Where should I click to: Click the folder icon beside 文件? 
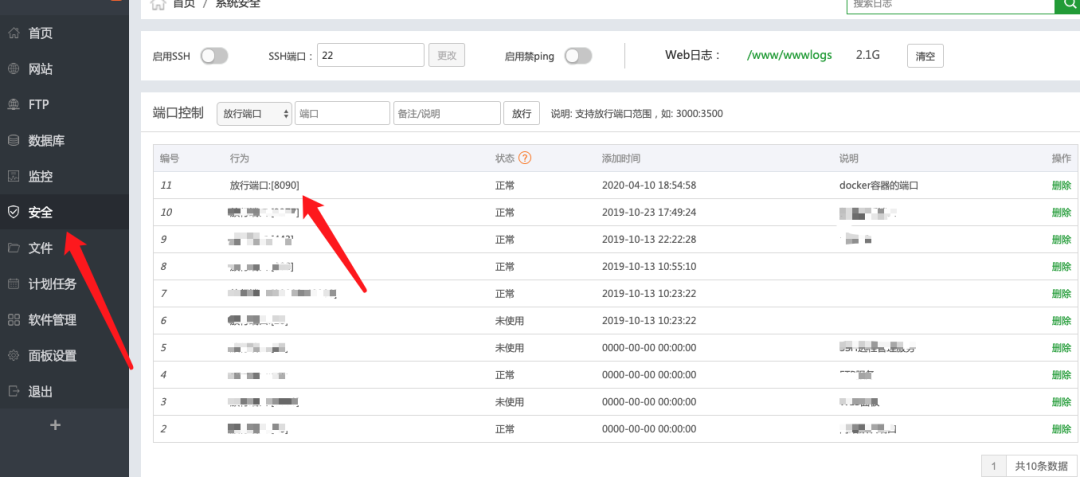click(13, 248)
